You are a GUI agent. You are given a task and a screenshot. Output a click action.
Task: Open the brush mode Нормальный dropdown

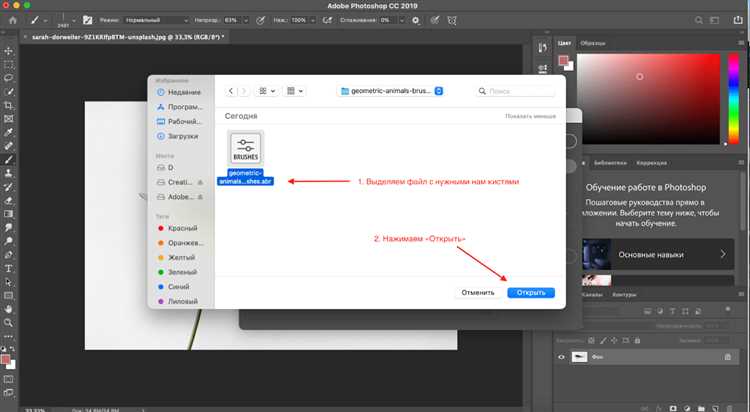point(156,21)
